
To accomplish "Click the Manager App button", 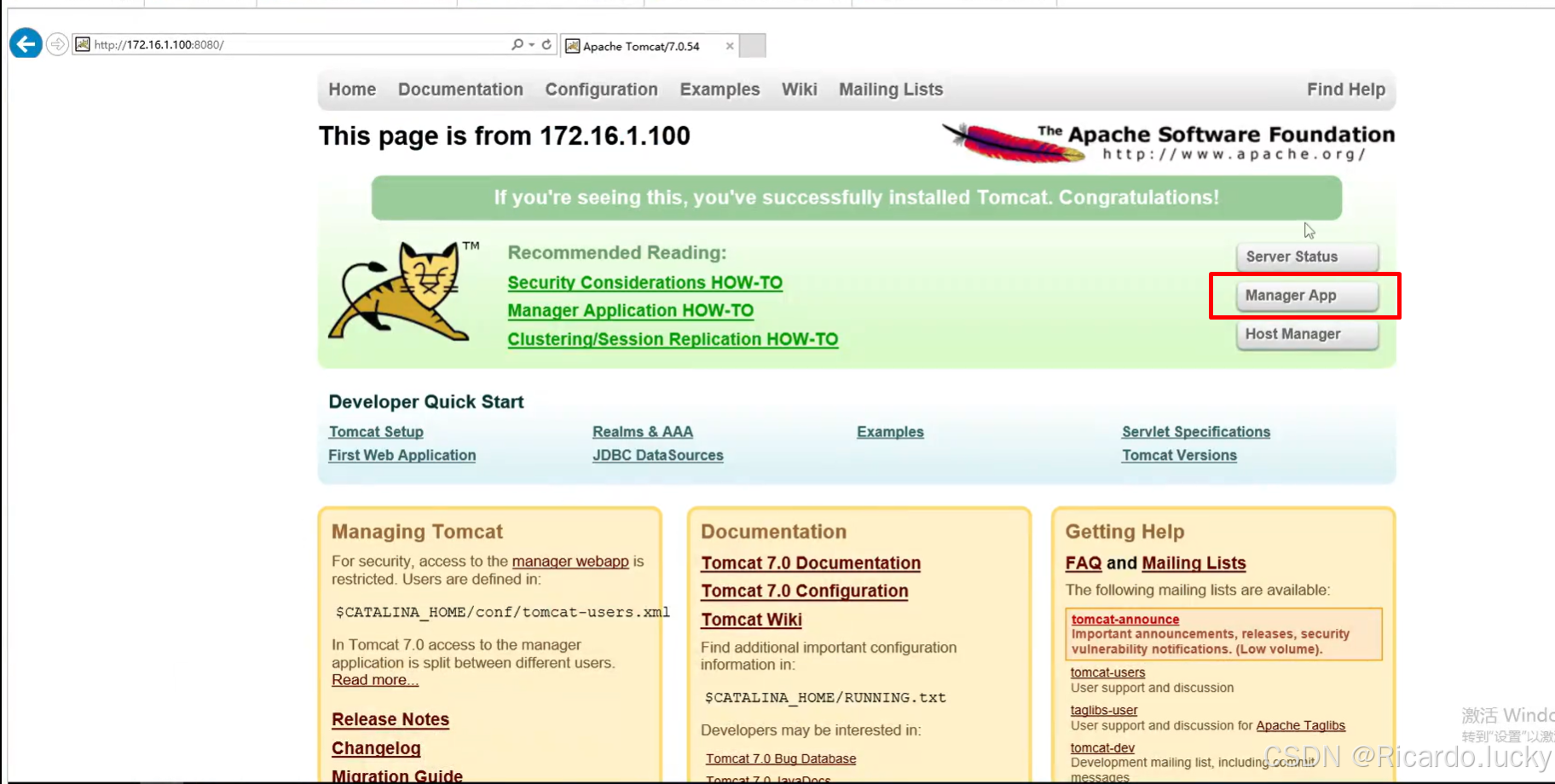I will [x=1307, y=296].
